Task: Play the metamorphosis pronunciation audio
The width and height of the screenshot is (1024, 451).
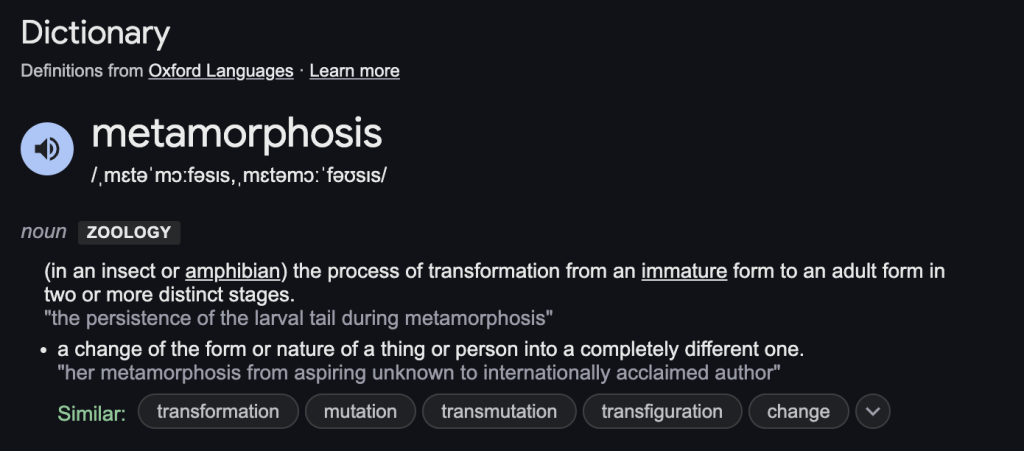Action: 47,149
